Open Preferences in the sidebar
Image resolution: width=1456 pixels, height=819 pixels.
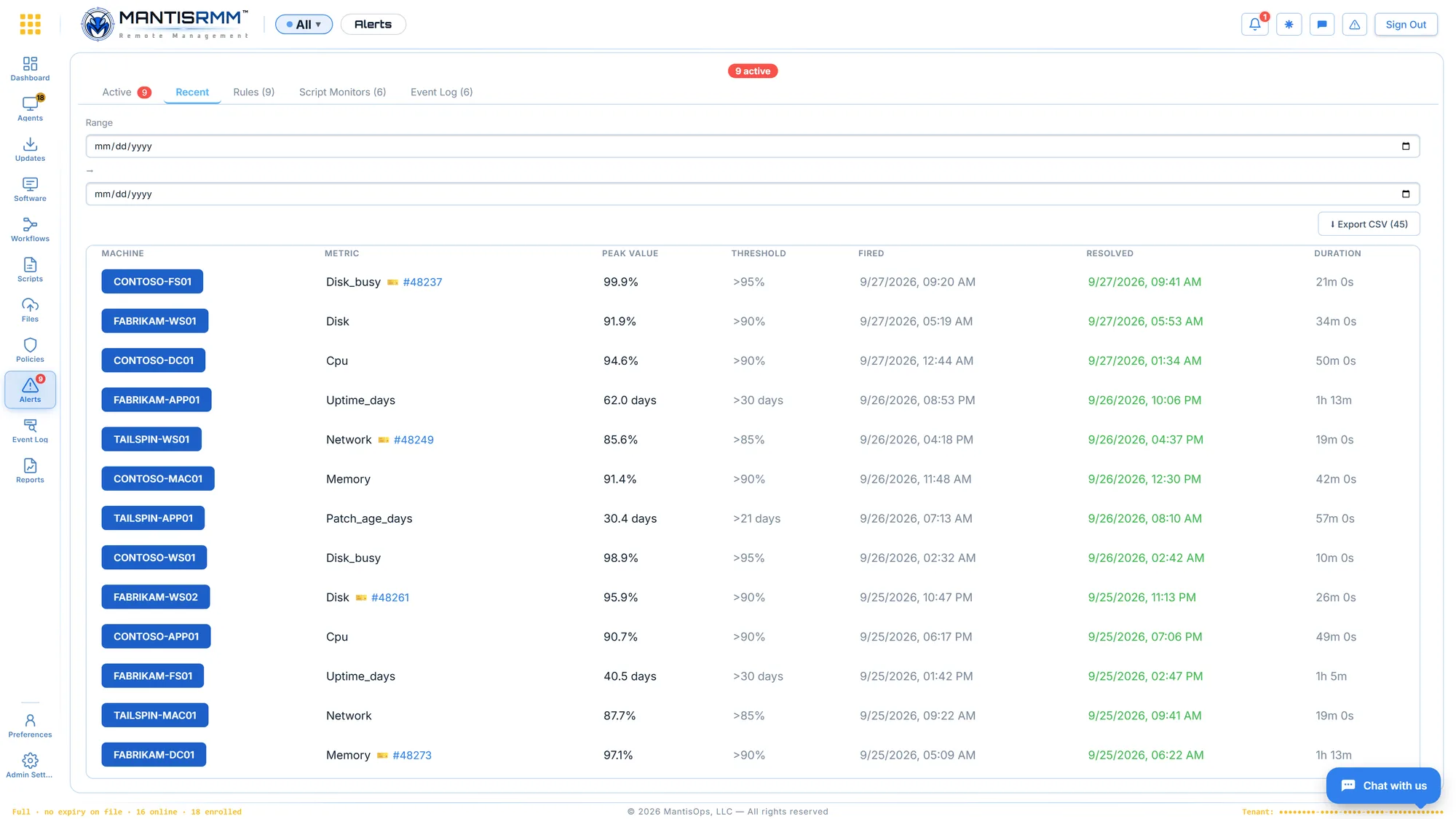click(30, 726)
